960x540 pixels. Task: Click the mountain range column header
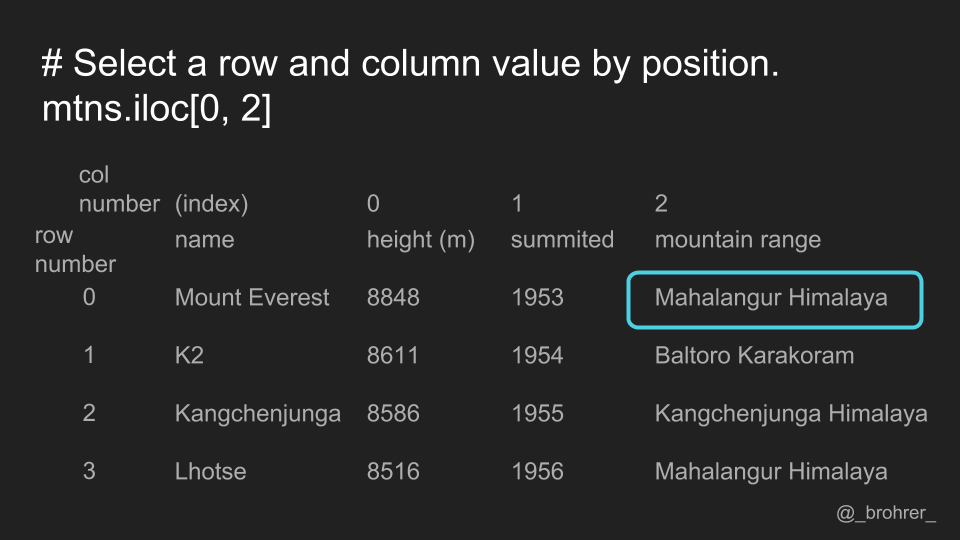point(738,240)
